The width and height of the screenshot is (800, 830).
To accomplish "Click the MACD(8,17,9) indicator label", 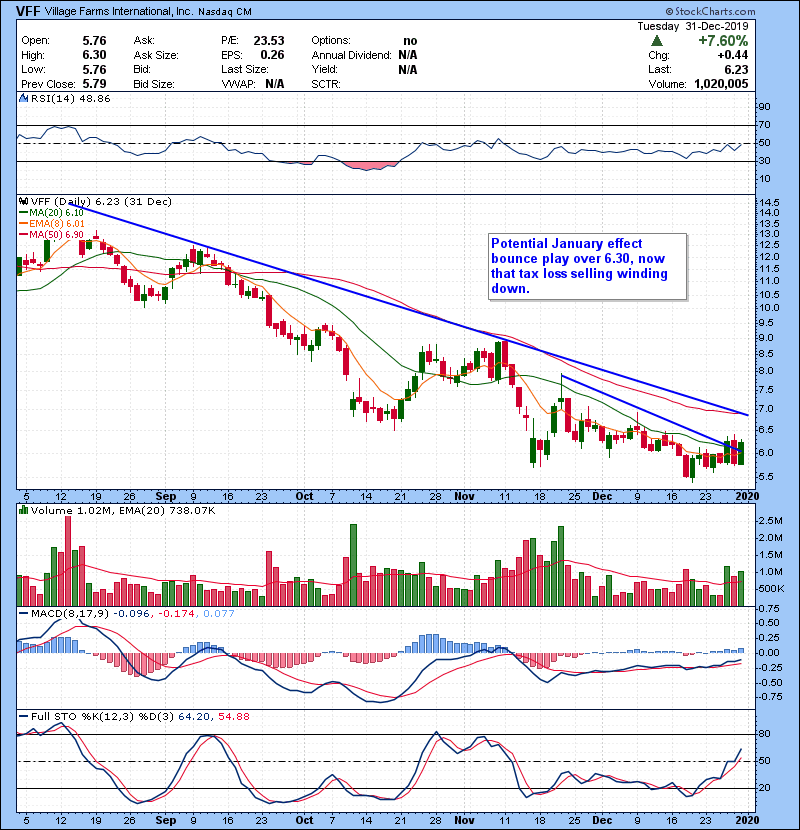I will tap(70, 613).
